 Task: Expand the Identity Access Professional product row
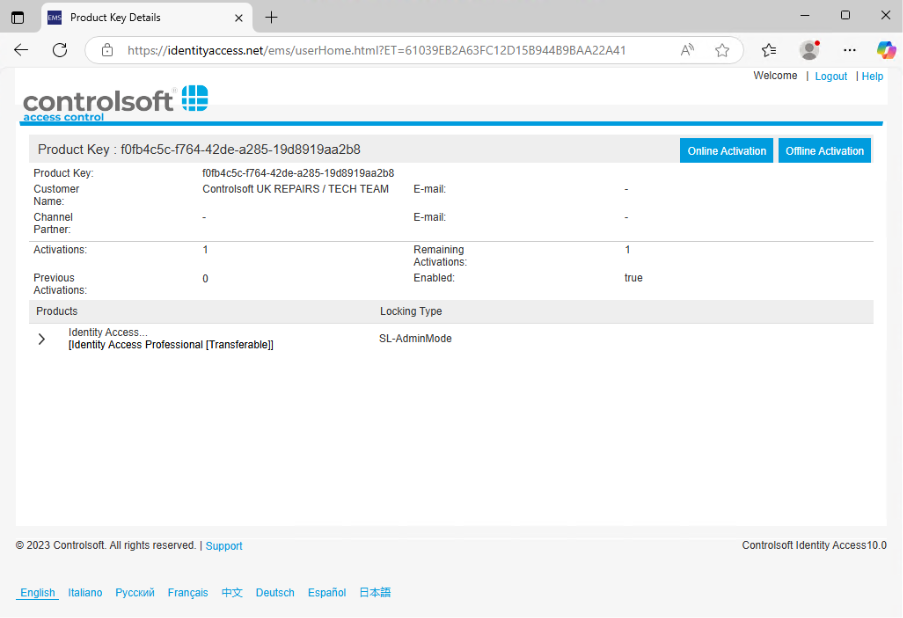[40, 338]
